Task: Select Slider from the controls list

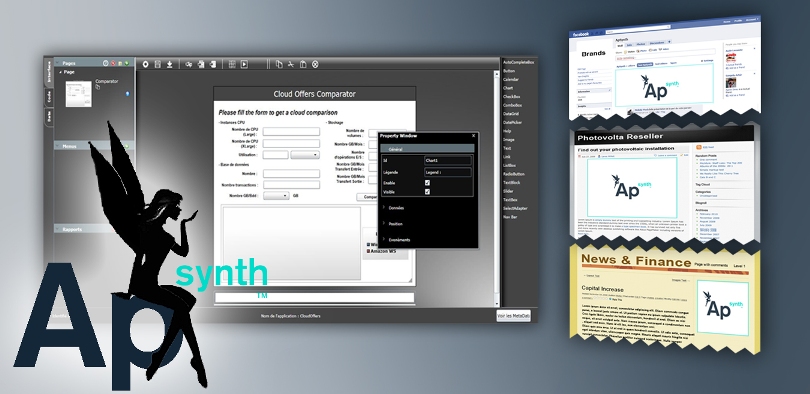Action: 508,191
